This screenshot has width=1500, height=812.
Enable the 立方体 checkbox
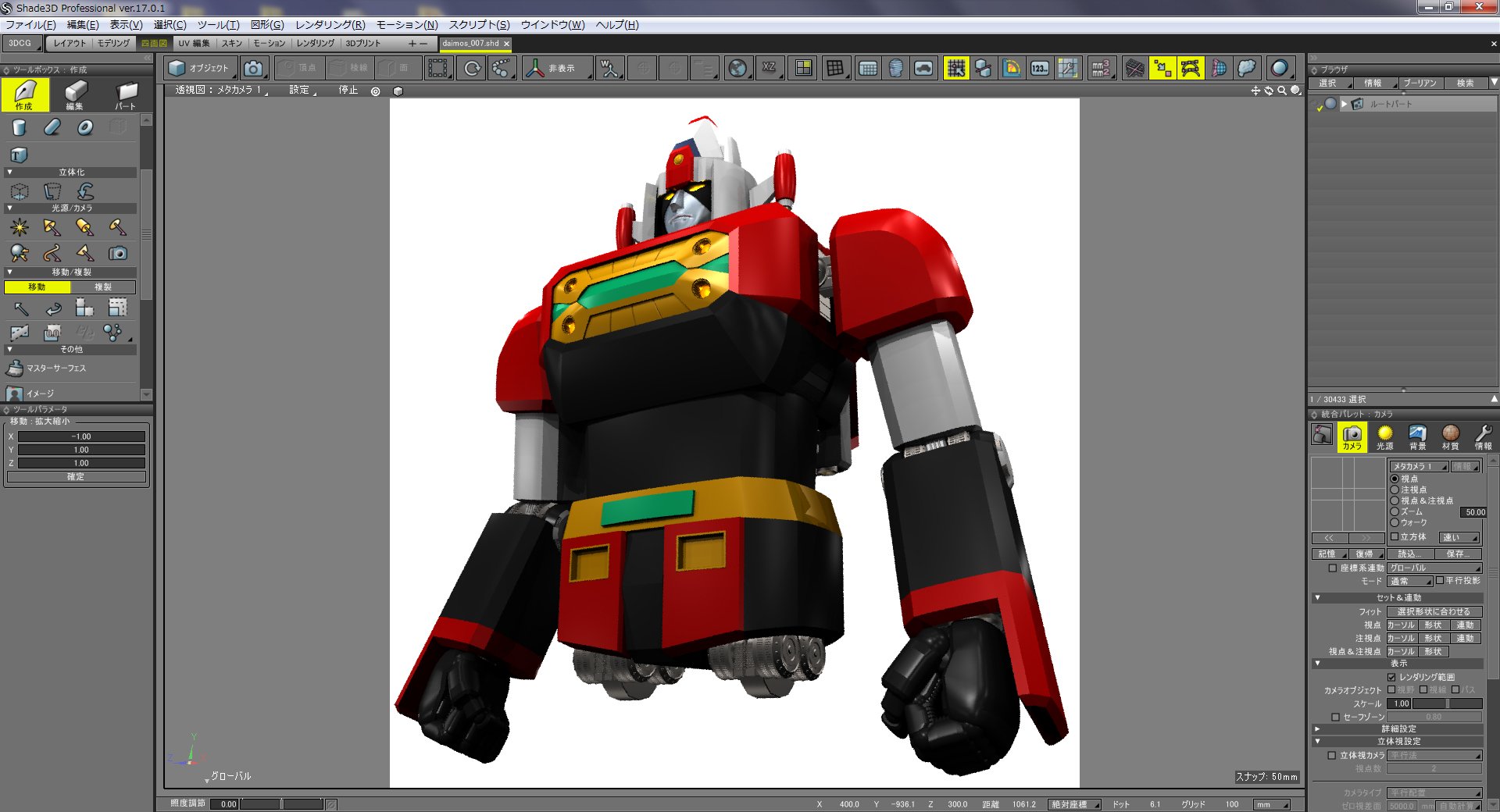point(1394,537)
